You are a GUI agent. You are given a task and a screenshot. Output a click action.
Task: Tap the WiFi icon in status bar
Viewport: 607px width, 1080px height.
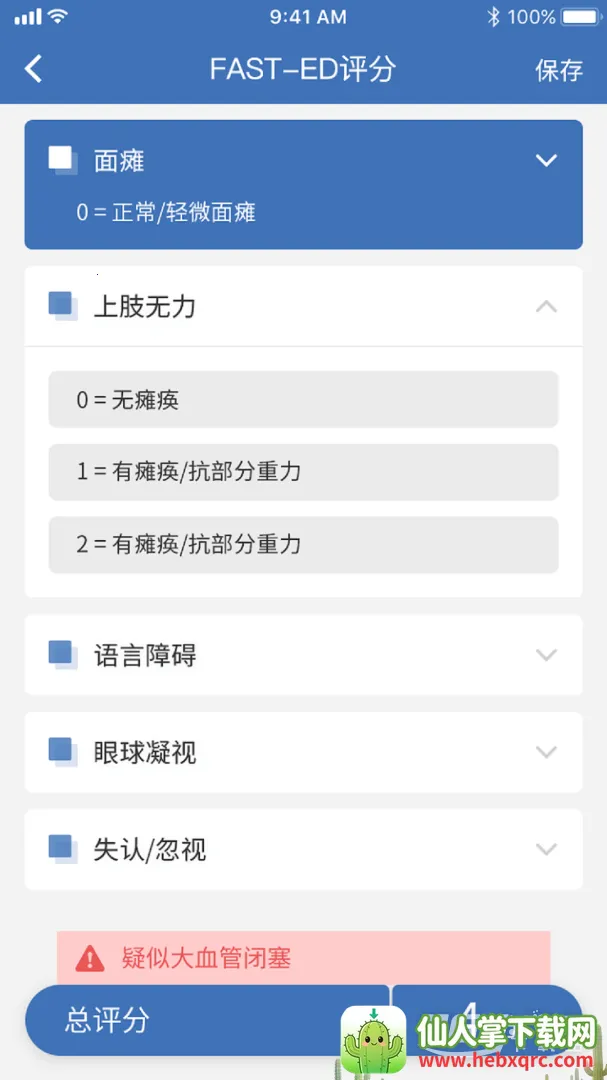coord(58,17)
